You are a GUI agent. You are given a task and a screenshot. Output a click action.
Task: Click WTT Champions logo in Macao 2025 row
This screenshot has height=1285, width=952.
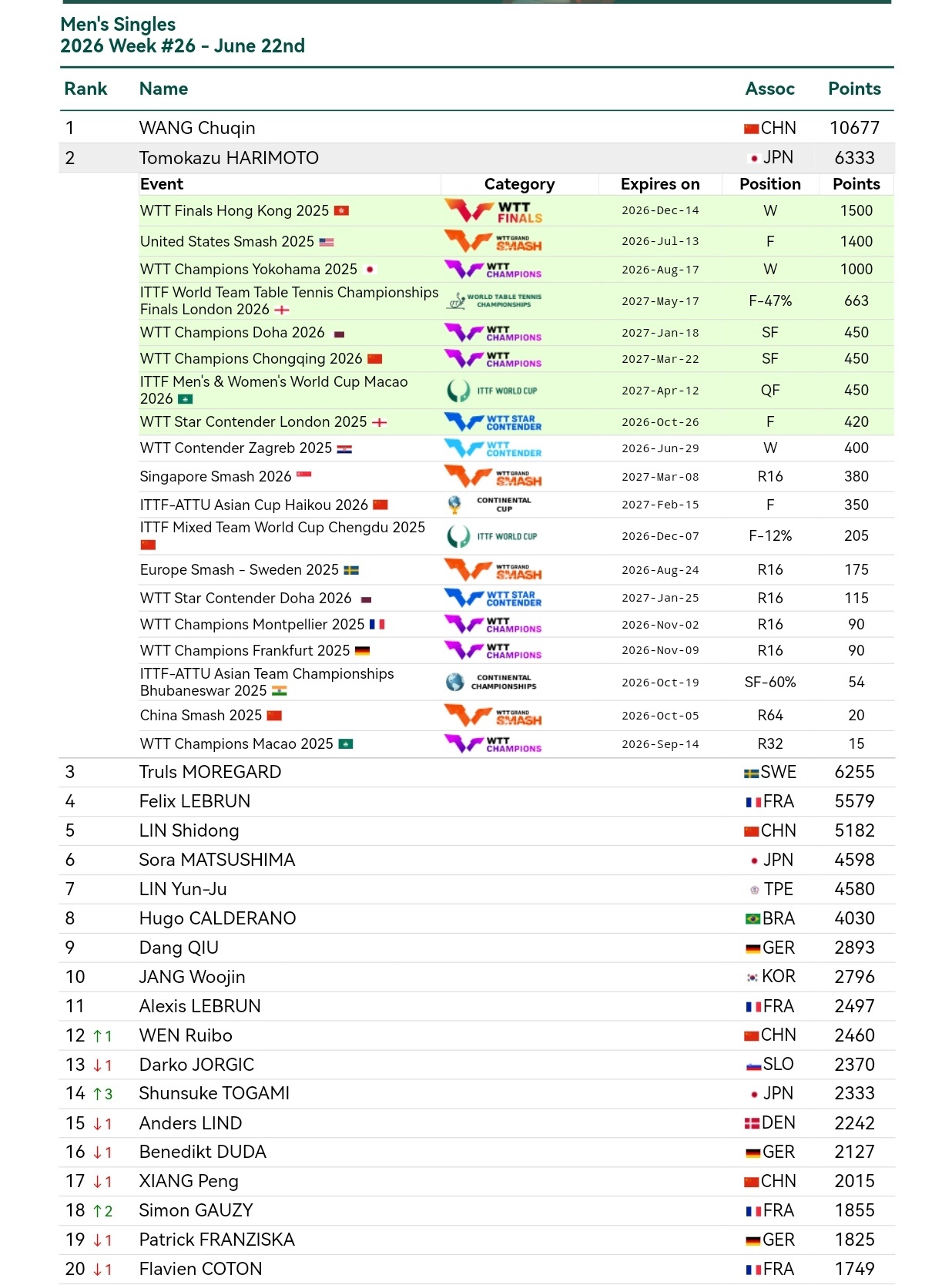494,743
